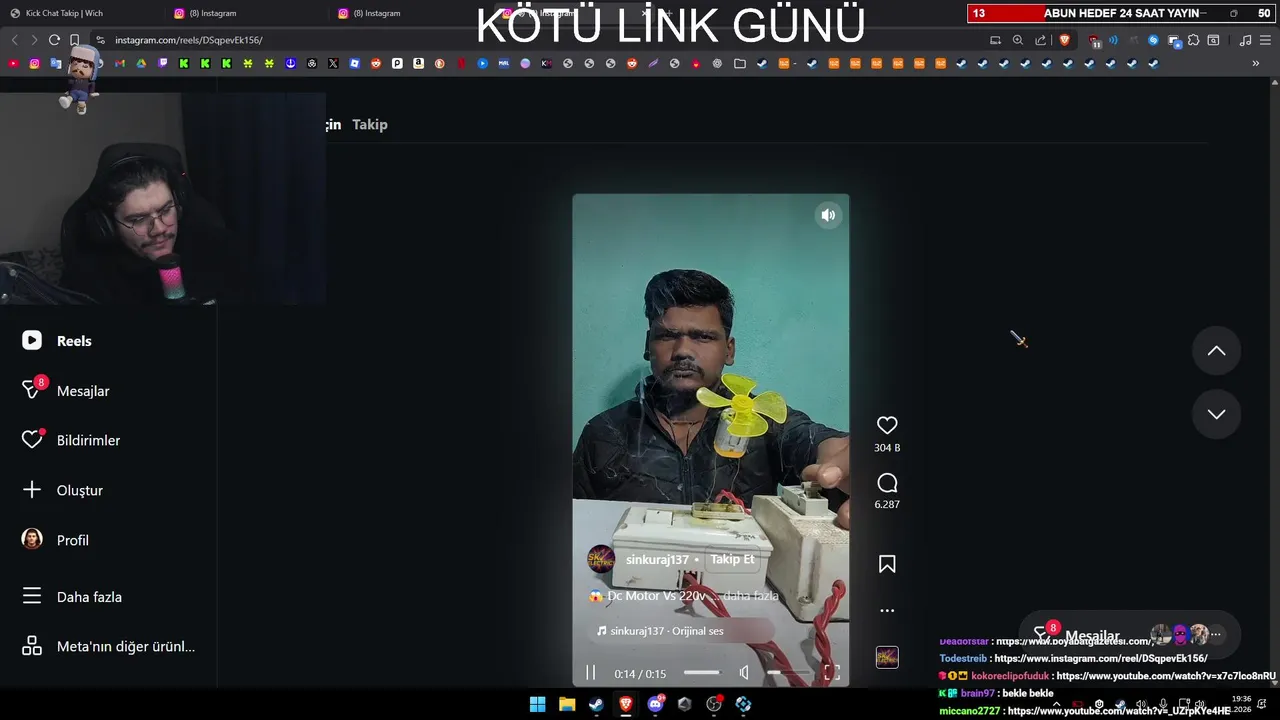The width and height of the screenshot is (1280, 720).
Task: Open the extensions puzzle piece icon
Action: click(x=1193, y=40)
